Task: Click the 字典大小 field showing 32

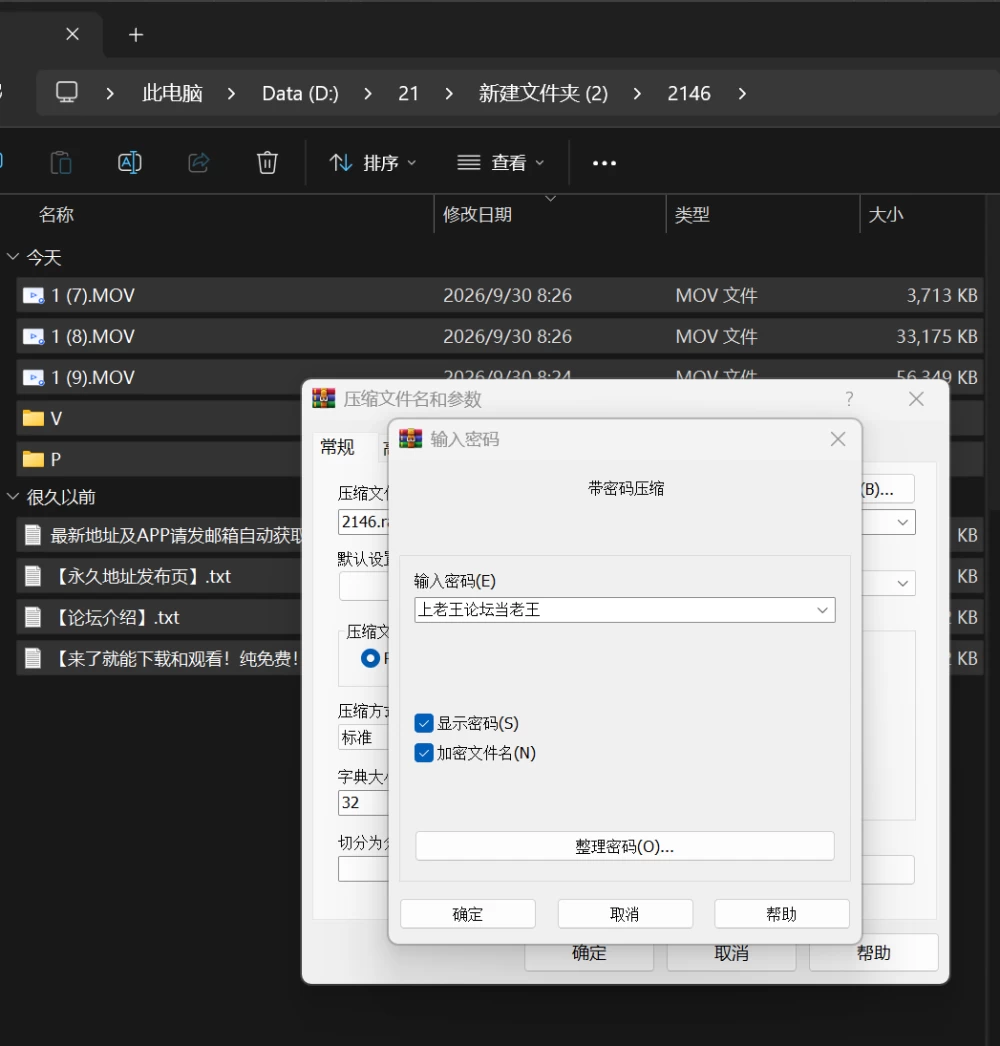Action: (364, 803)
